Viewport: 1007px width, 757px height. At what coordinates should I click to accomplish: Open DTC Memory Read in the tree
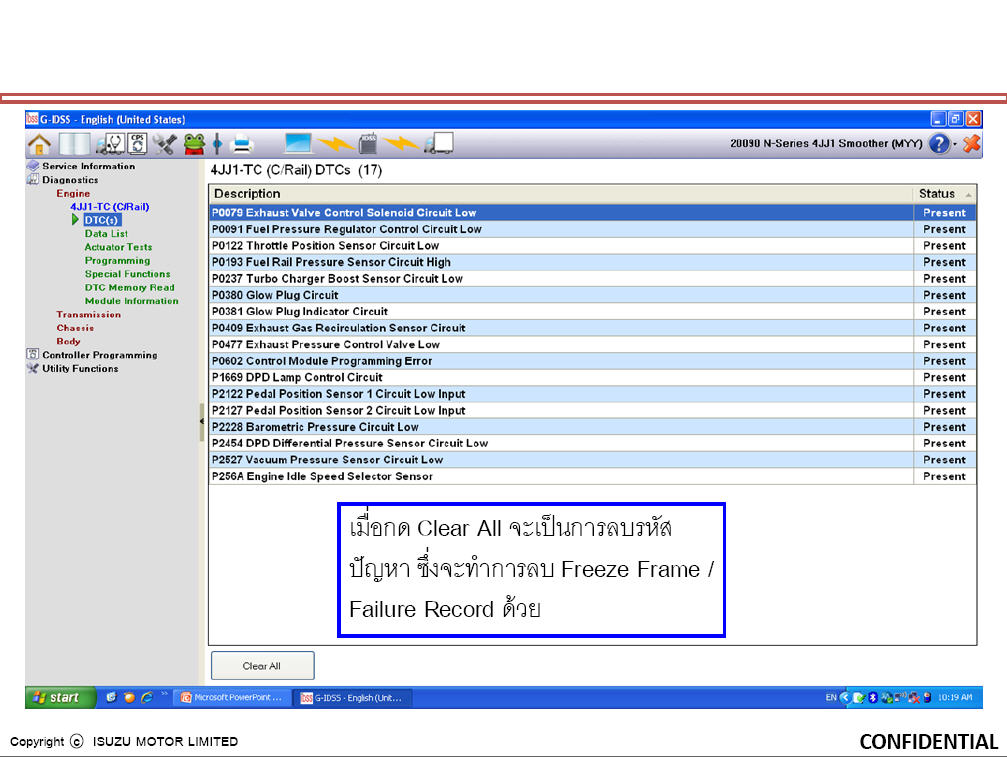click(129, 288)
